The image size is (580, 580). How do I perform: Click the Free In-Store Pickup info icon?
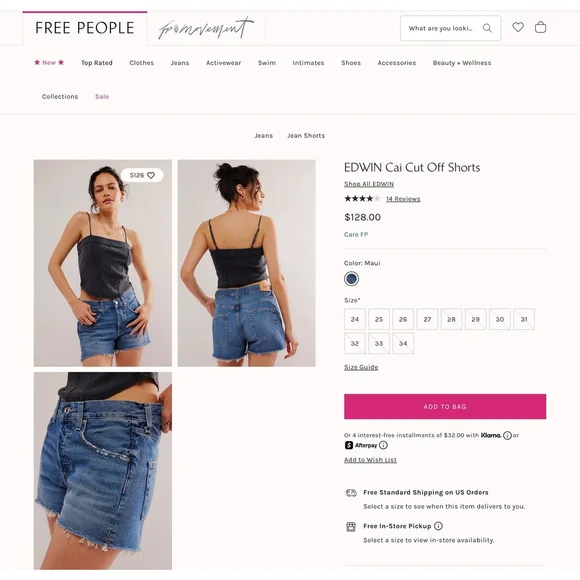(x=438, y=526)
